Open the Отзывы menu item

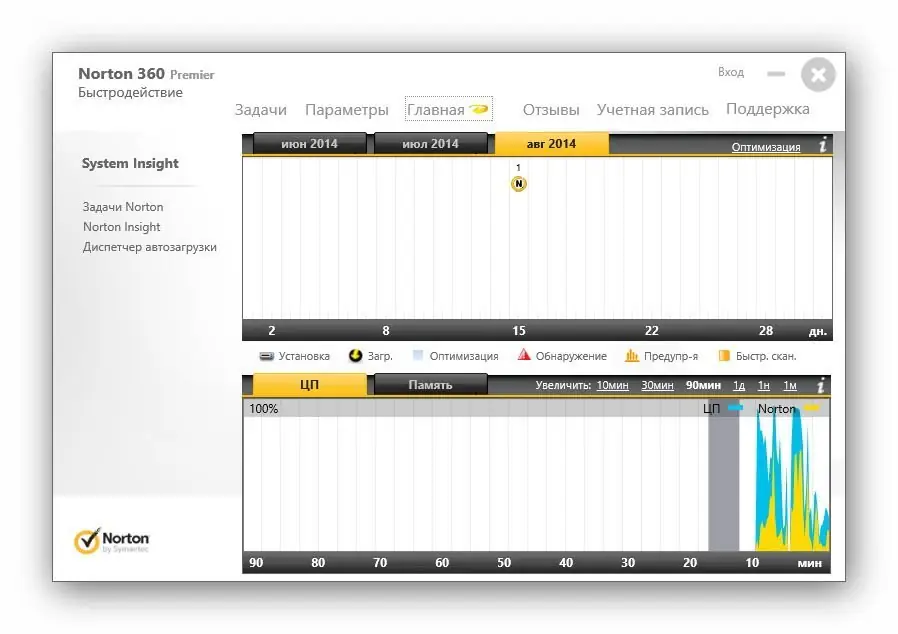tap(551, 109)
